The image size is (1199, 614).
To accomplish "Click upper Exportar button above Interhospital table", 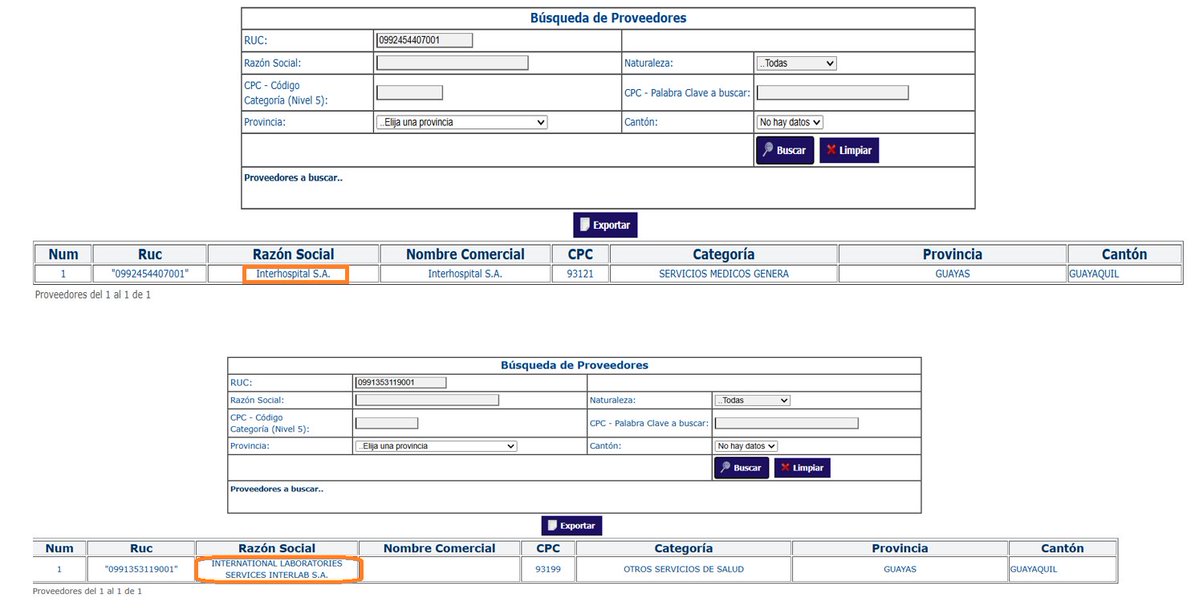I will click(605, 225).
